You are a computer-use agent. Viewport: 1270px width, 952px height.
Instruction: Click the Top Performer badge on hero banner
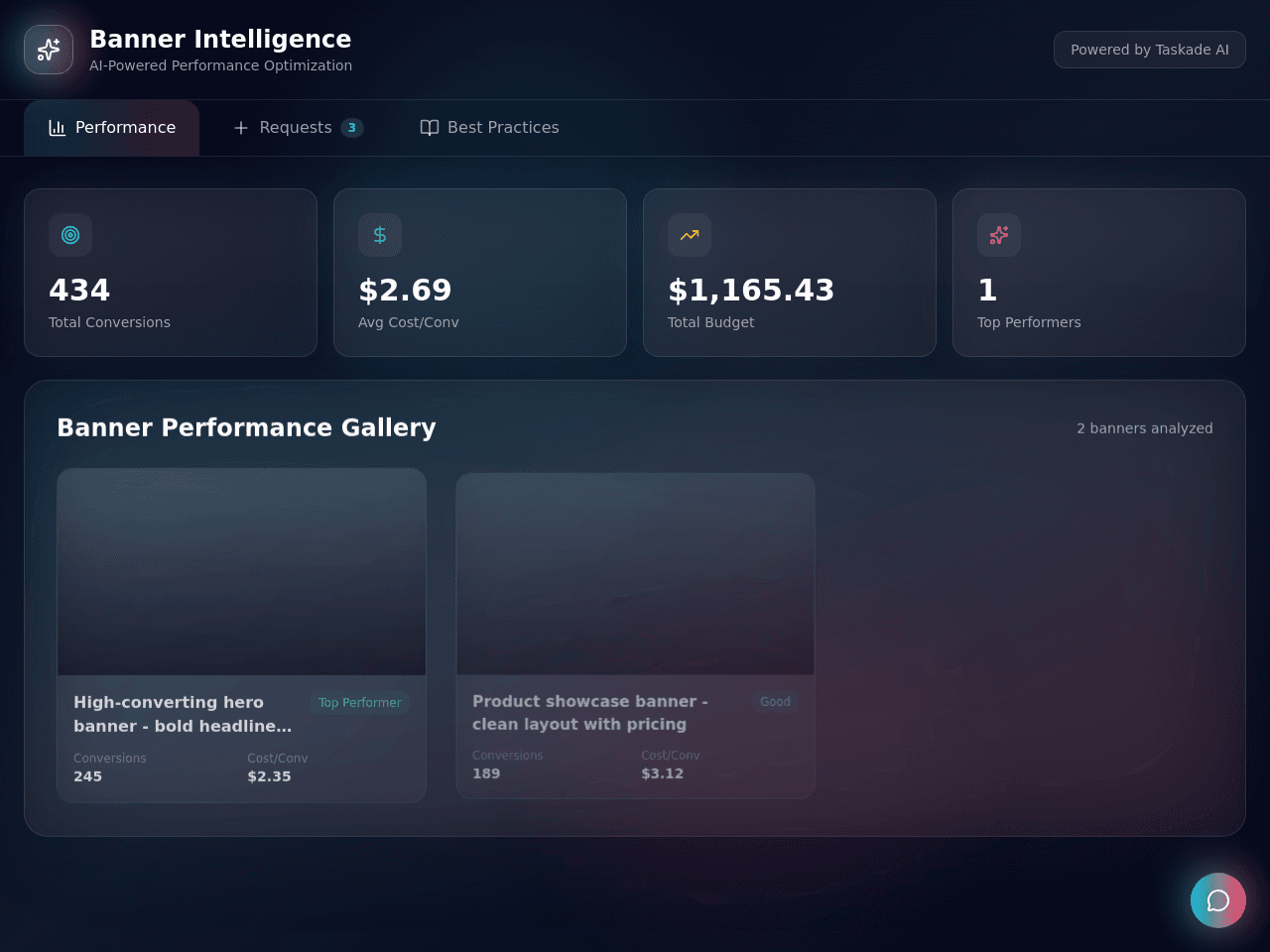point(360,703)
